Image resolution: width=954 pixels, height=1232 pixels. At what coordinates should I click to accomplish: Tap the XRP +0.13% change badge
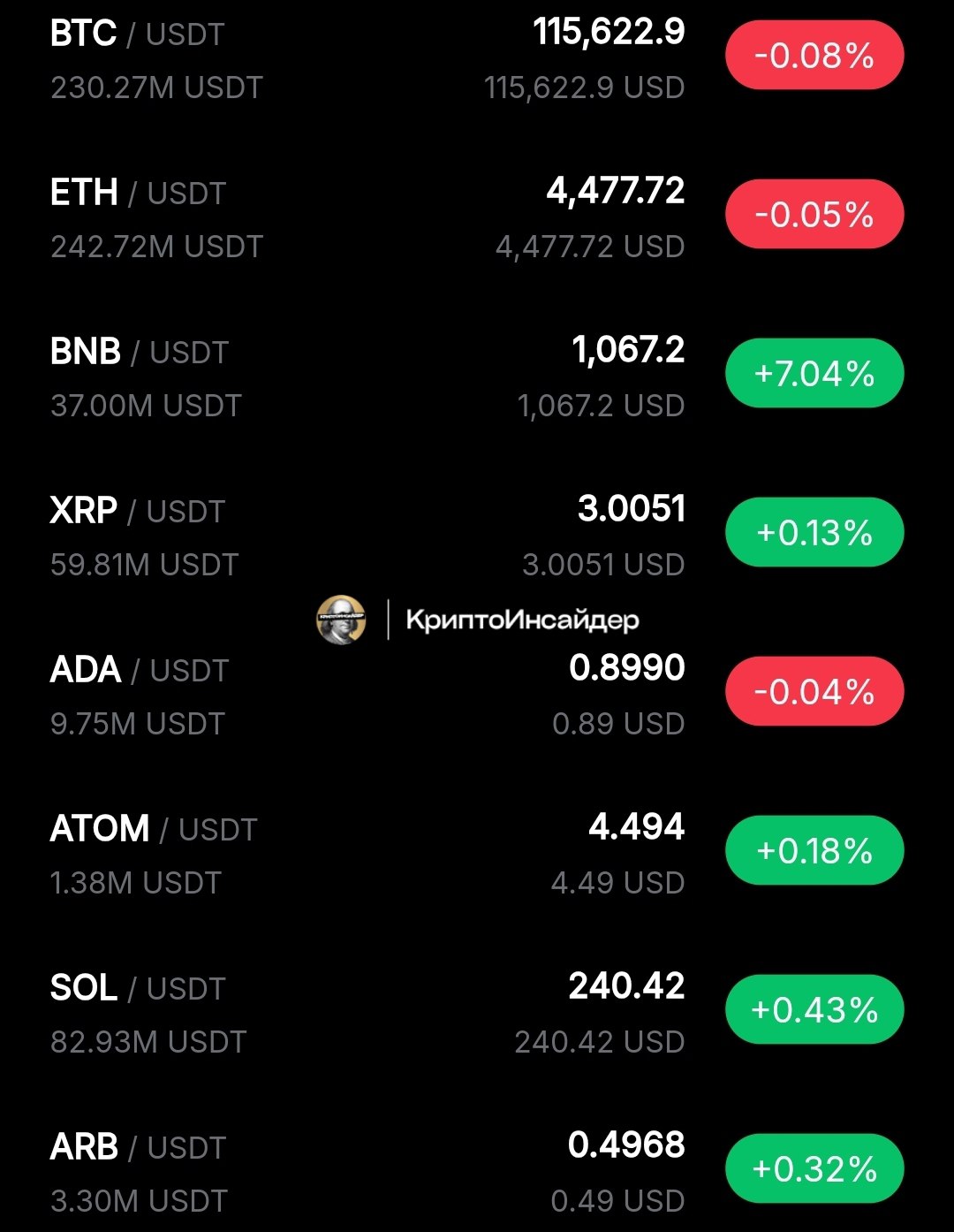814,532
